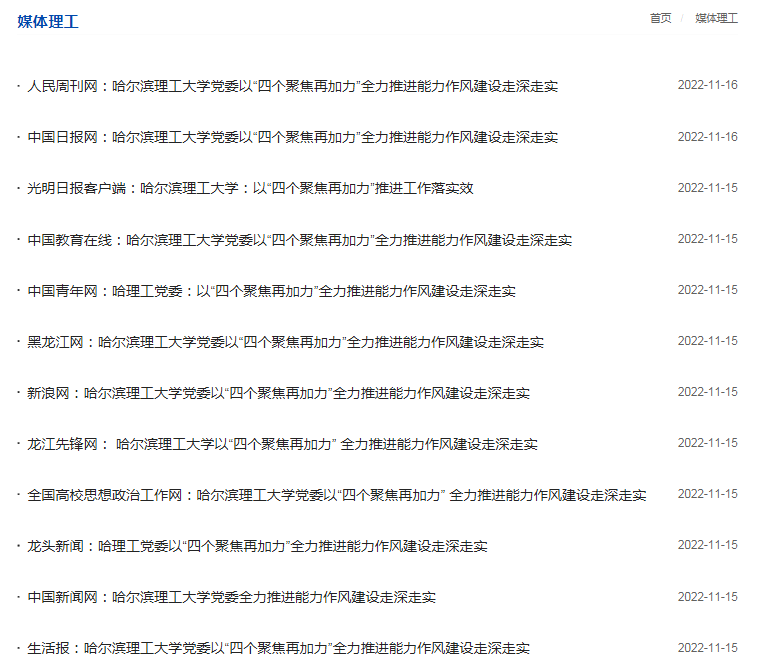
Task: Click the 2022-11-16 date beside 中国日报网
Action: coord(707,136)
